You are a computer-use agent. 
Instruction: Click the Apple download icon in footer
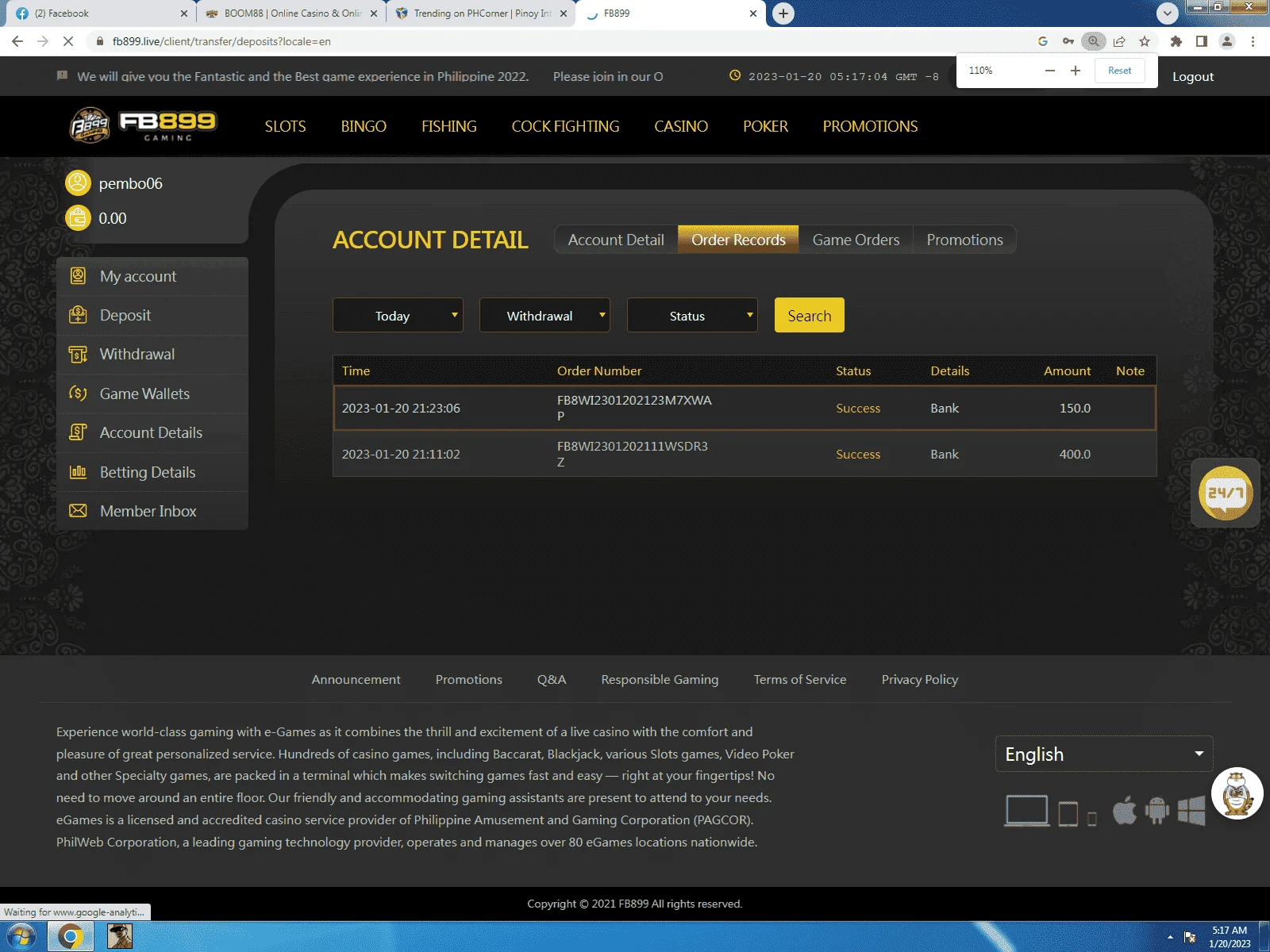pyautogui.click(x=1124, y=811)
